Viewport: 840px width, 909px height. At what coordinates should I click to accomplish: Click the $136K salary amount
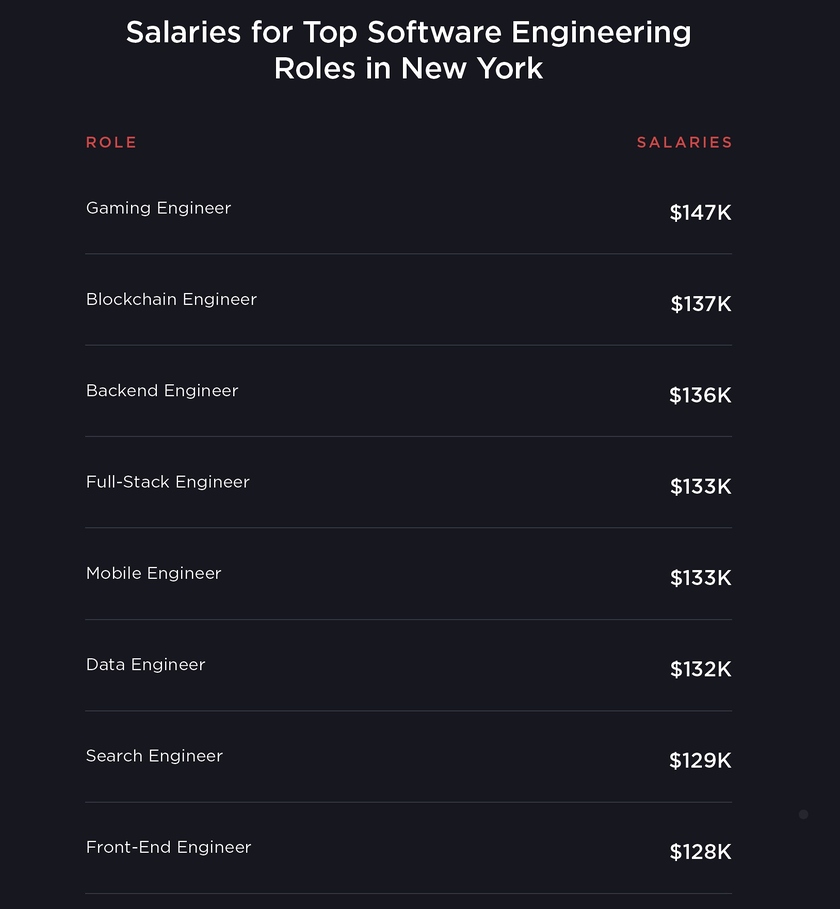click(x=700, y=395)
